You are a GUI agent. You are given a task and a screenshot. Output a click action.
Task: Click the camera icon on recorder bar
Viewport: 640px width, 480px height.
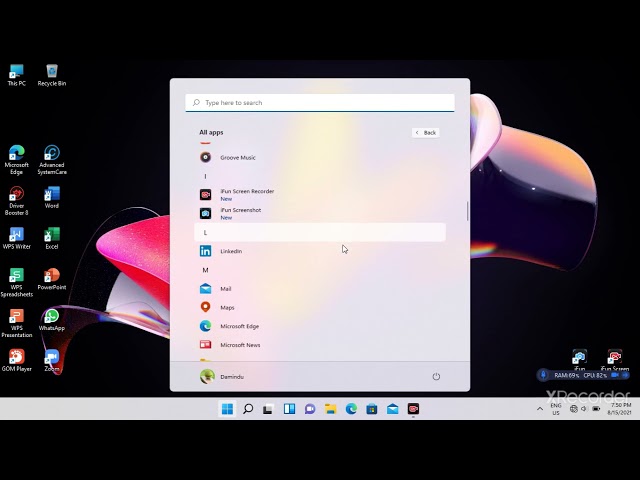click(x=615, y=375)
